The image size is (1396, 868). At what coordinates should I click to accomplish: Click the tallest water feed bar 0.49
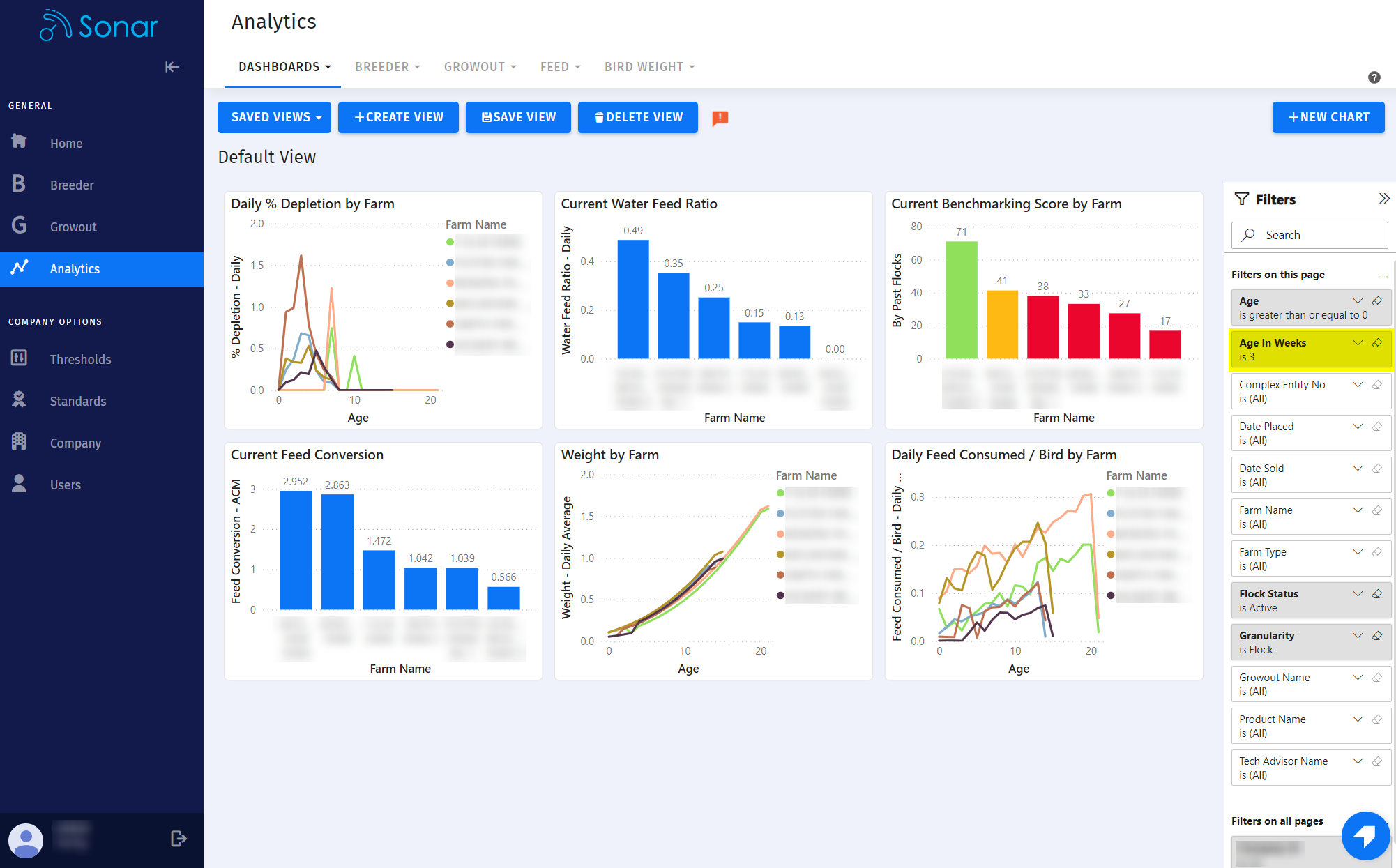click(x=633, y=300)
